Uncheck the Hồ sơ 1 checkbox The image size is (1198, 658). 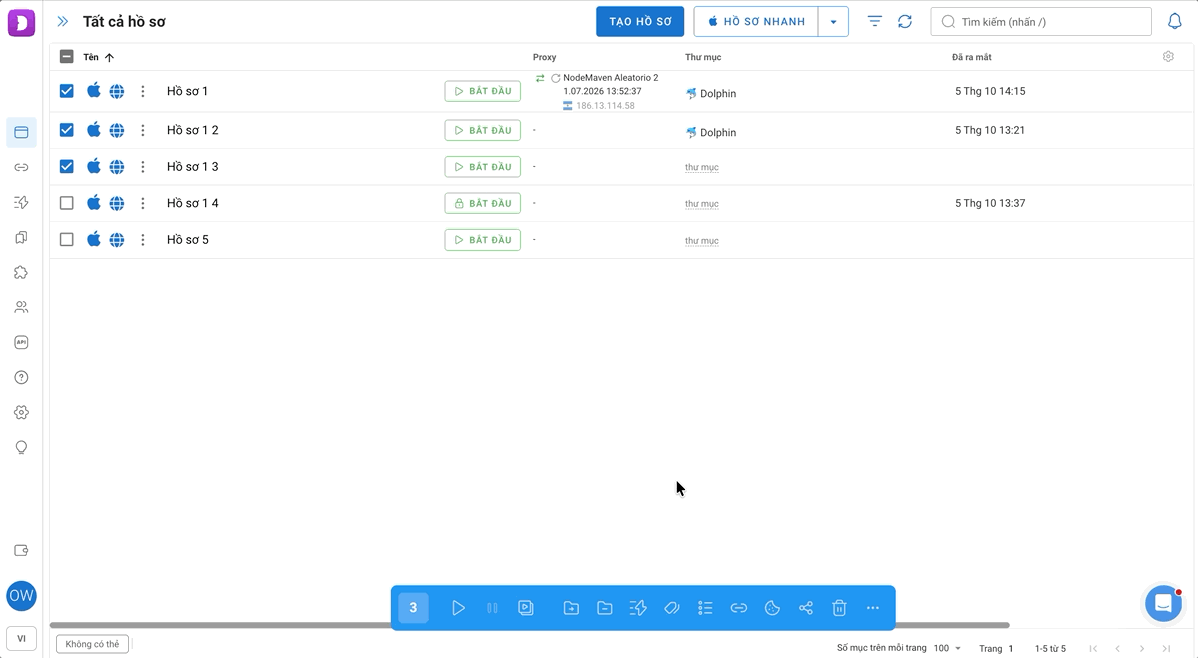(x=66, y=91)
